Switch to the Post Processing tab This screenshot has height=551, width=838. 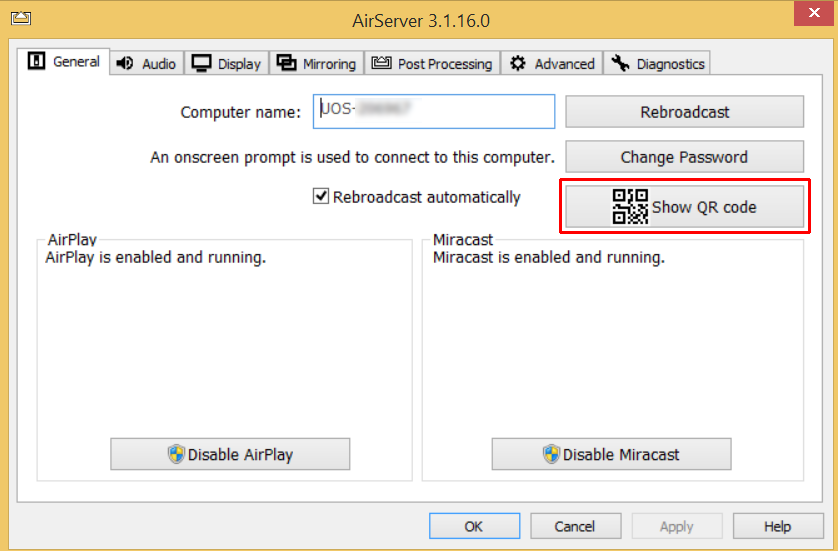coord(444,64)
